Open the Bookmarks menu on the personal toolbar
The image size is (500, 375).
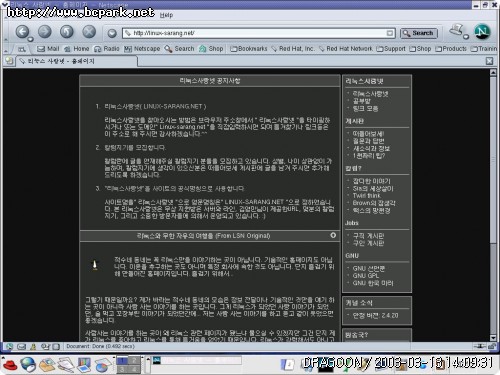click(249, 49)
